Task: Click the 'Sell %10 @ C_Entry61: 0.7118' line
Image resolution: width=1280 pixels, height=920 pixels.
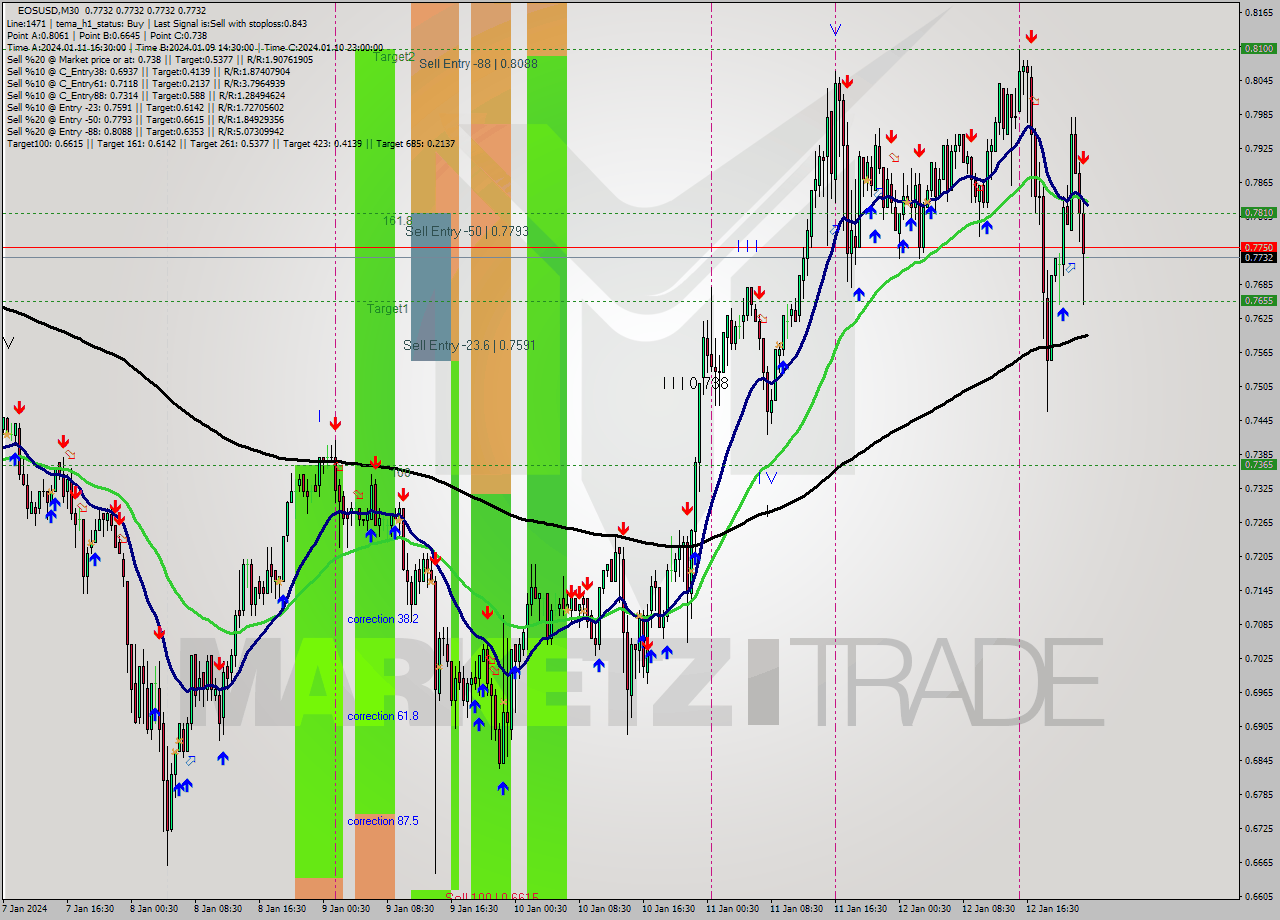Action: point(148,83)
